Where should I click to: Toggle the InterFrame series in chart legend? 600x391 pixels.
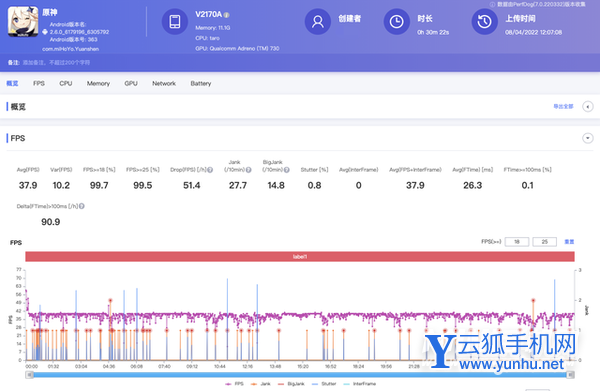360,384
